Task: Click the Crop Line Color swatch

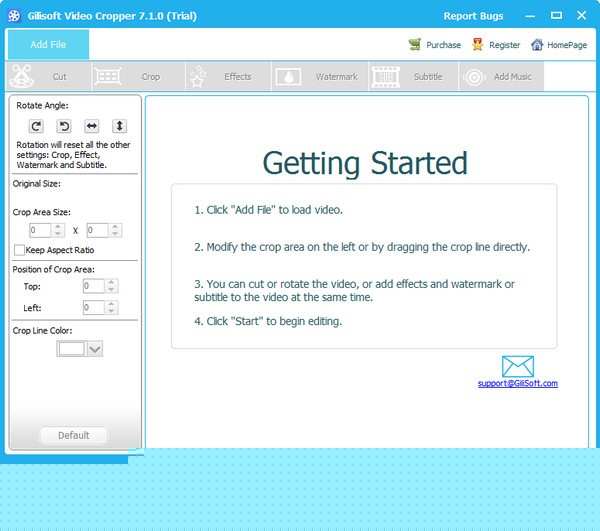Action: [x=72, y=349]
